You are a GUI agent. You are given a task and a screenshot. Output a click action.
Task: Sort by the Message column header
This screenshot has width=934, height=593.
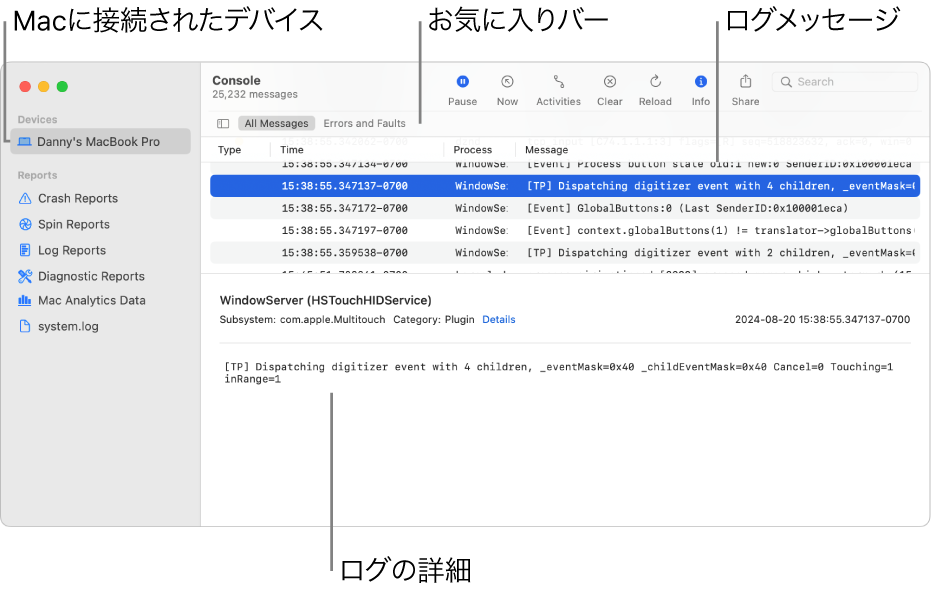click(546, 150)
